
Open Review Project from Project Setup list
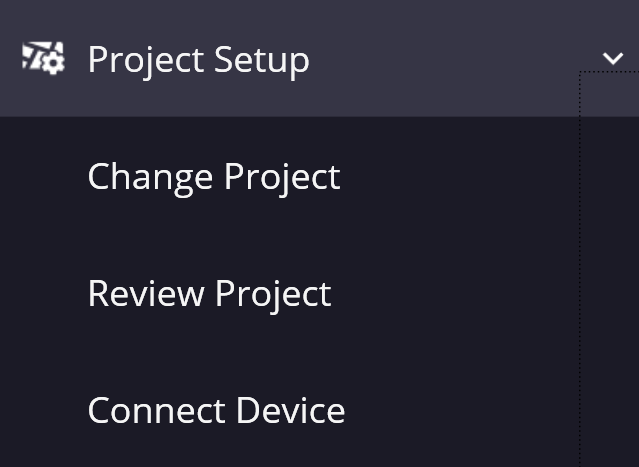coord(209,294)
